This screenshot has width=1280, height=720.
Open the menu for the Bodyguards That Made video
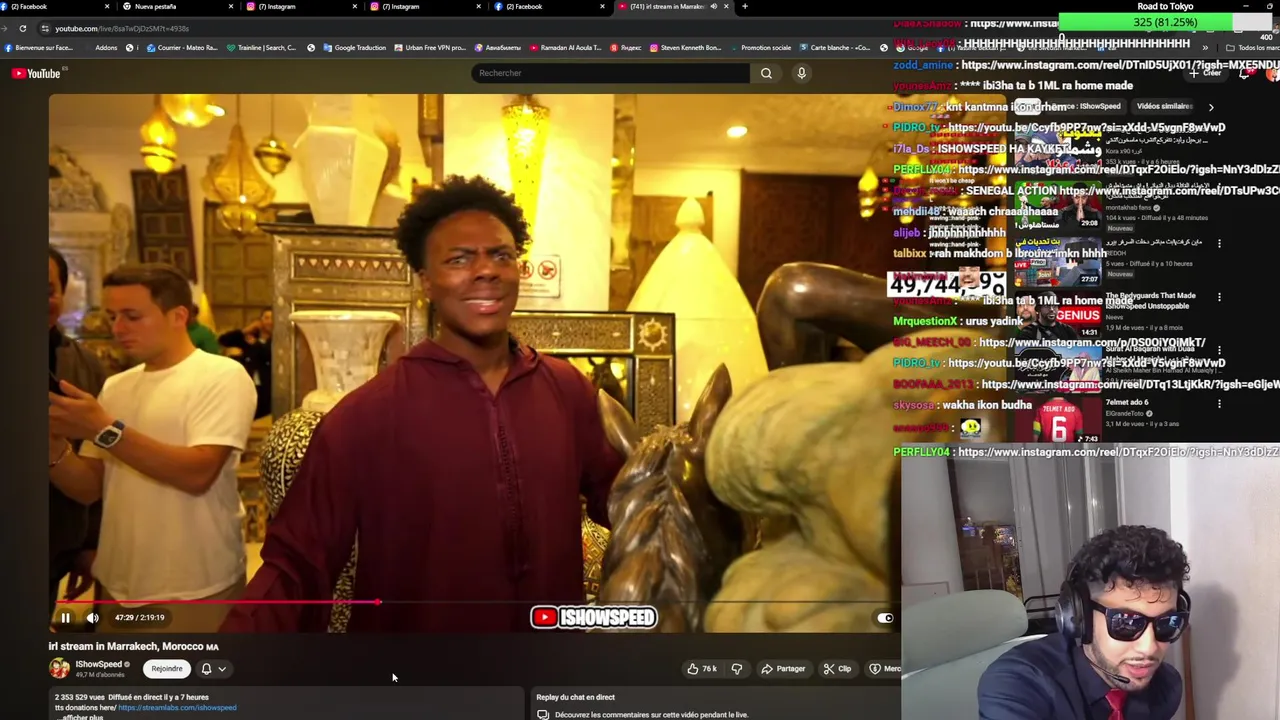(x=1219, y=297)
